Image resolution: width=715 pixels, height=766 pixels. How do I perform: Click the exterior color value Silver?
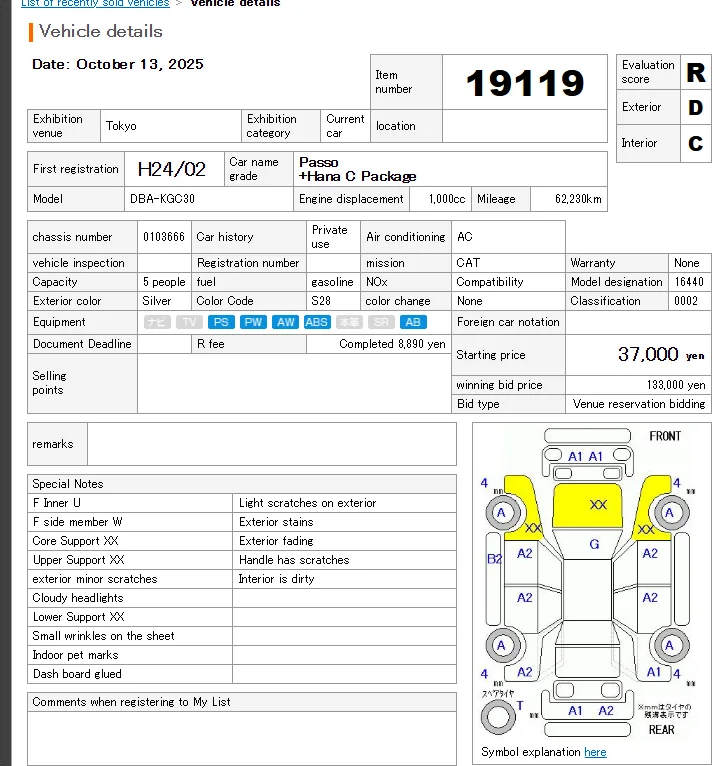click(157, 301)
